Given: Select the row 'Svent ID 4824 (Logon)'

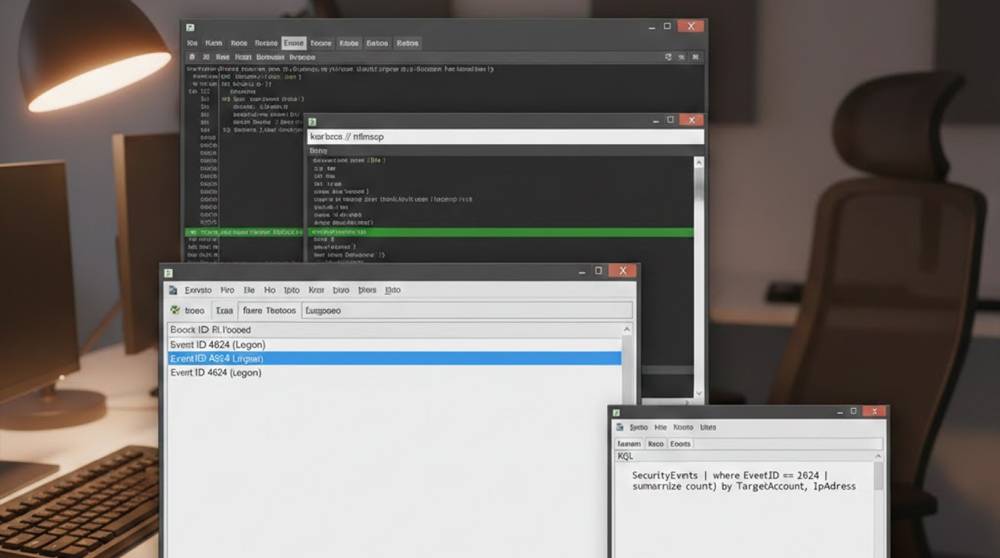Looking at the screenshot, I should (x=394, y=344).
